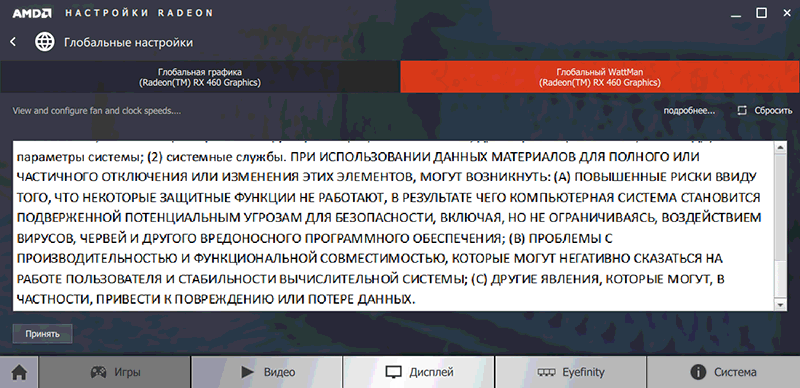This screenshot has width=800, height=388.
Task: Go back with the left arrow icon
Action: click(13, 42)
